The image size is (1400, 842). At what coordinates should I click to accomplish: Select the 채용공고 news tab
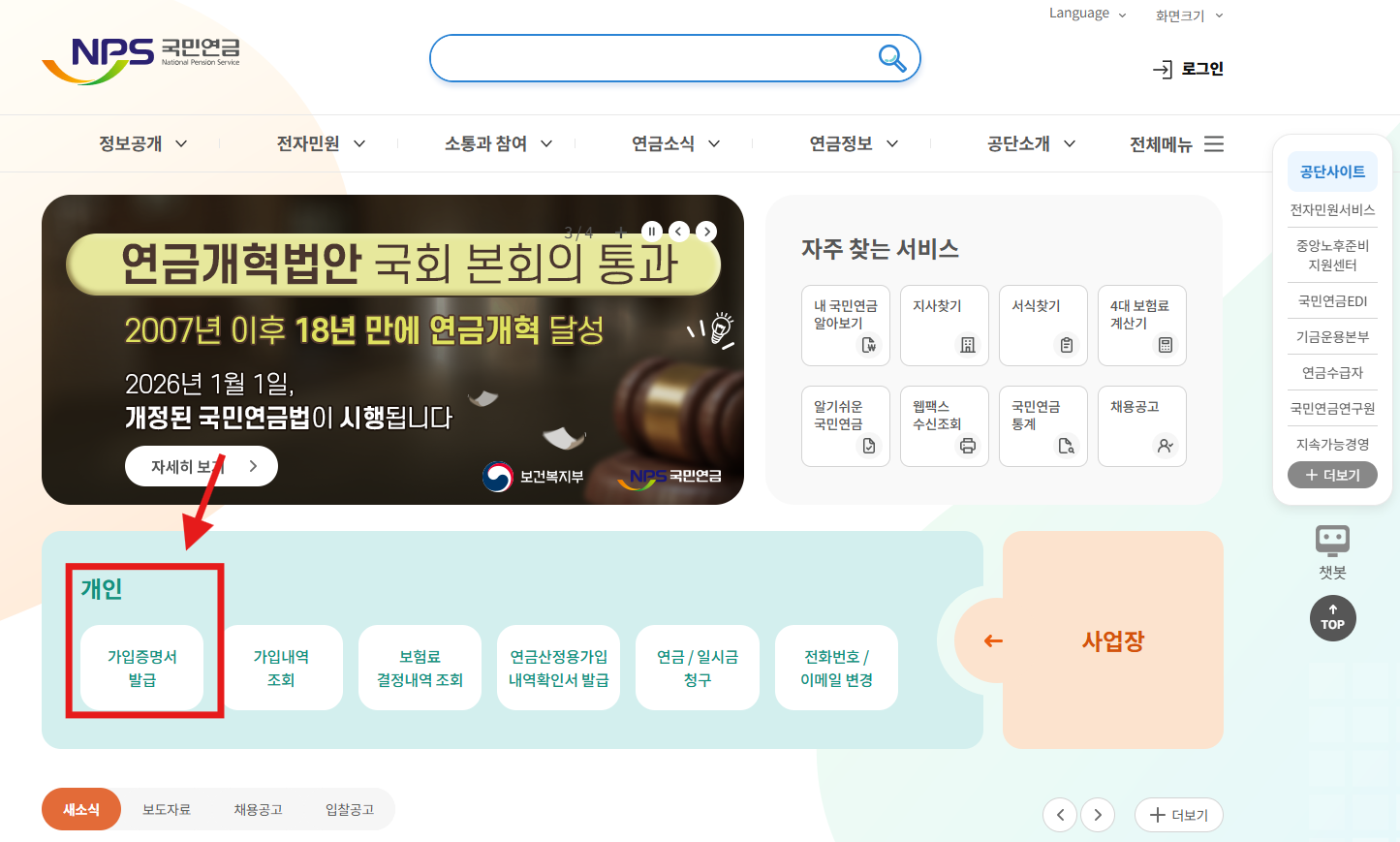coord(258,809)
